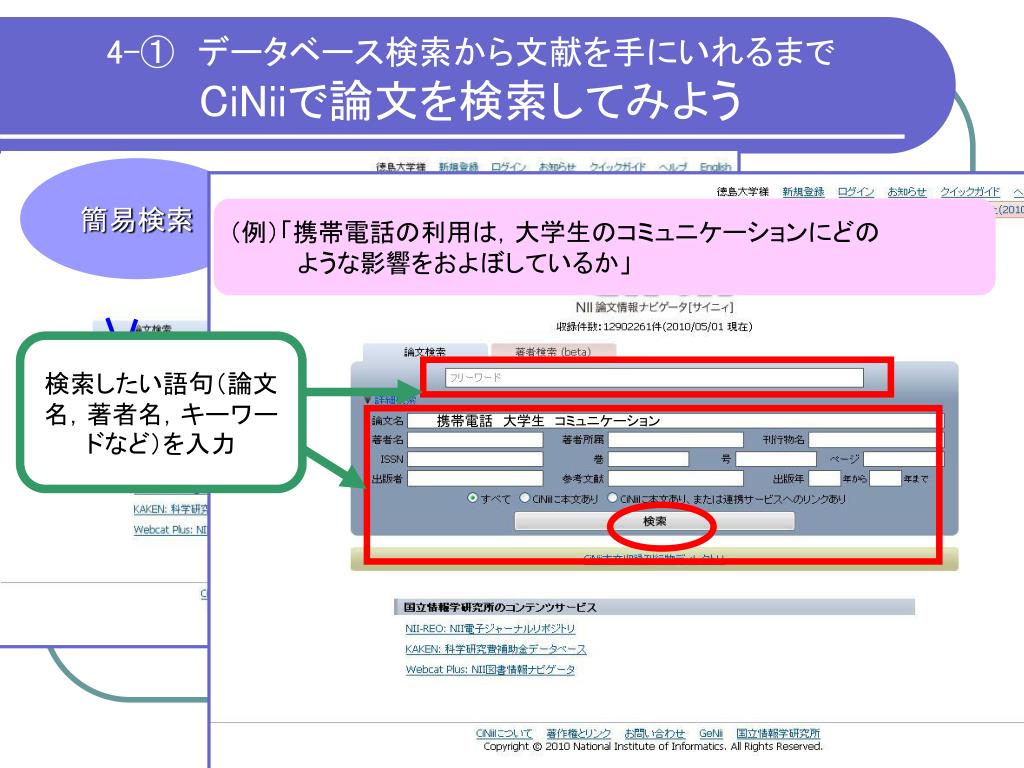The image size is (1024, 768).
Task: Open Webcat Plus link in back window
Action: point(170,529)
